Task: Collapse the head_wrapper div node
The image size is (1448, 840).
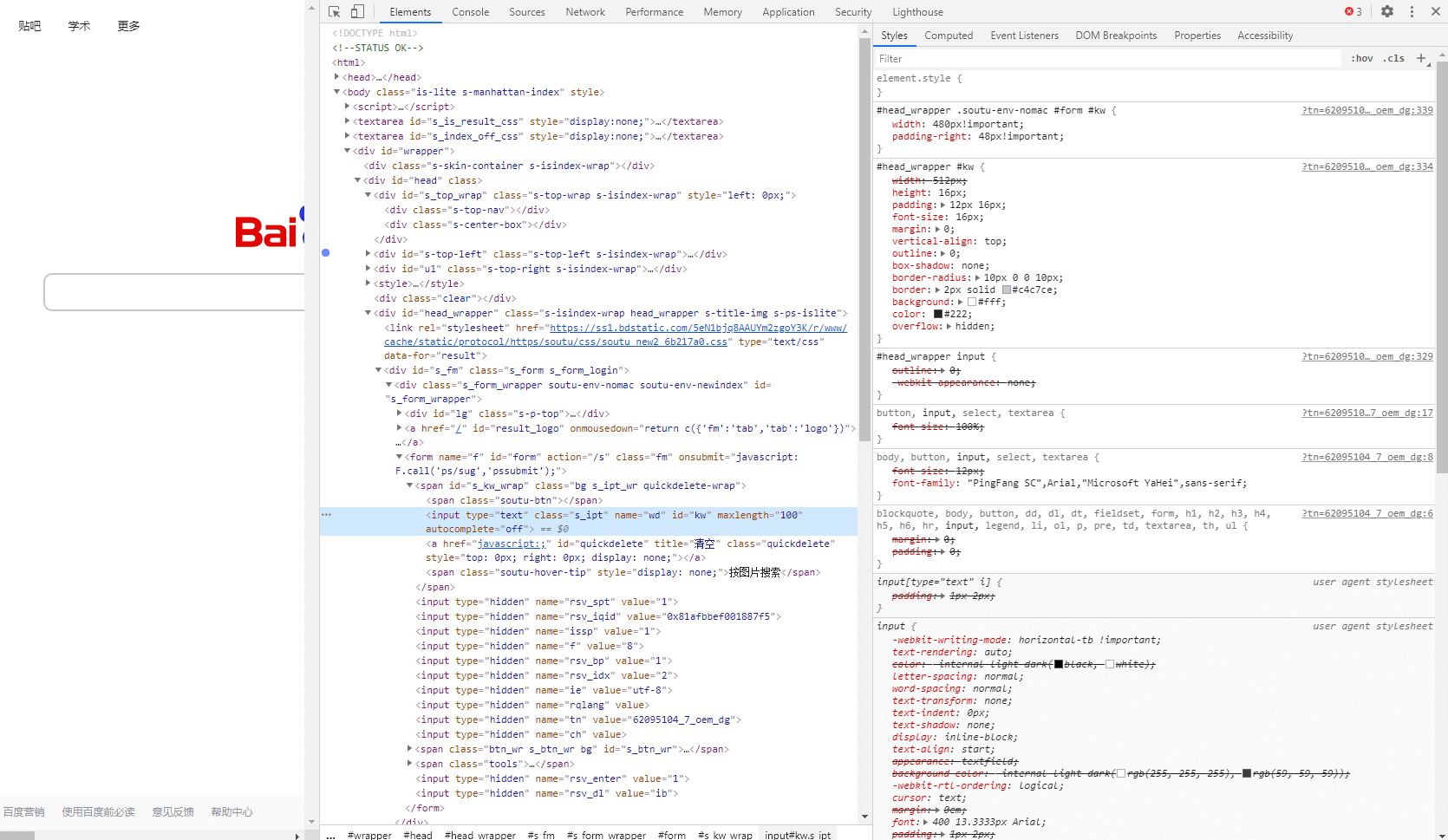Action: (369, 313)
